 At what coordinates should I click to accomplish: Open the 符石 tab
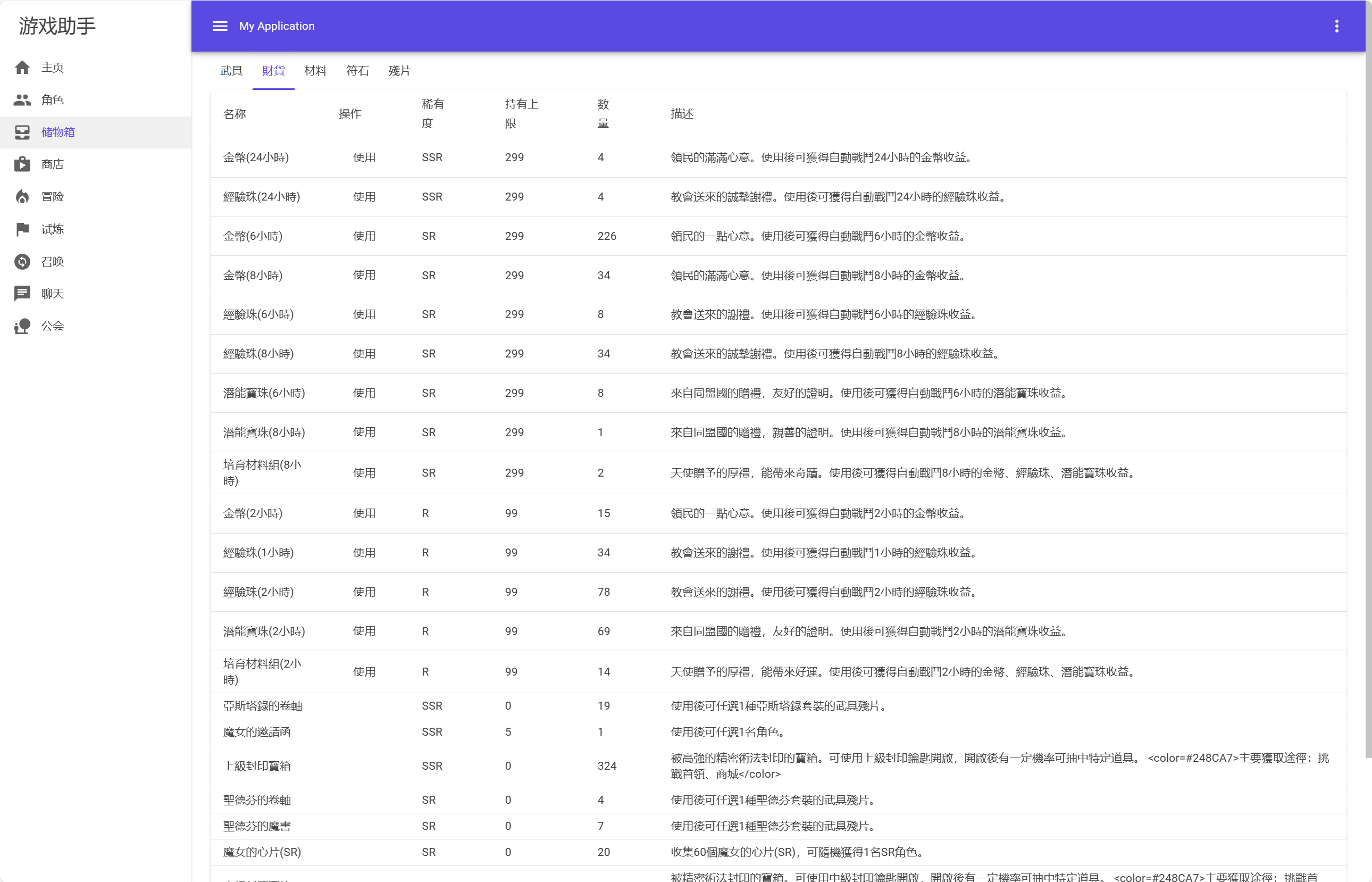(357, 71)
